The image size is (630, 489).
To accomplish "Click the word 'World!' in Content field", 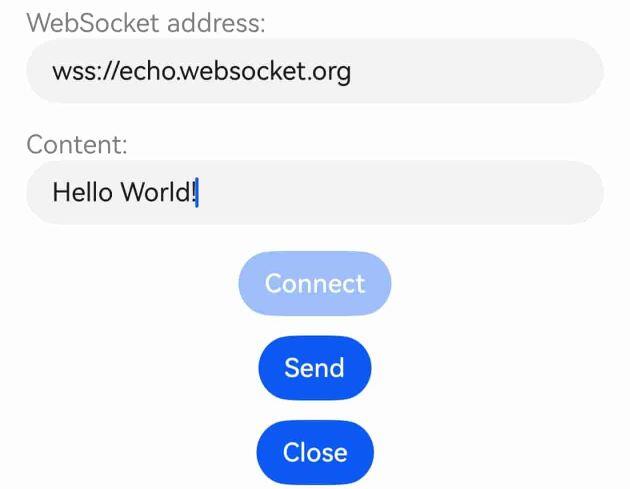I will coord(158,192).
